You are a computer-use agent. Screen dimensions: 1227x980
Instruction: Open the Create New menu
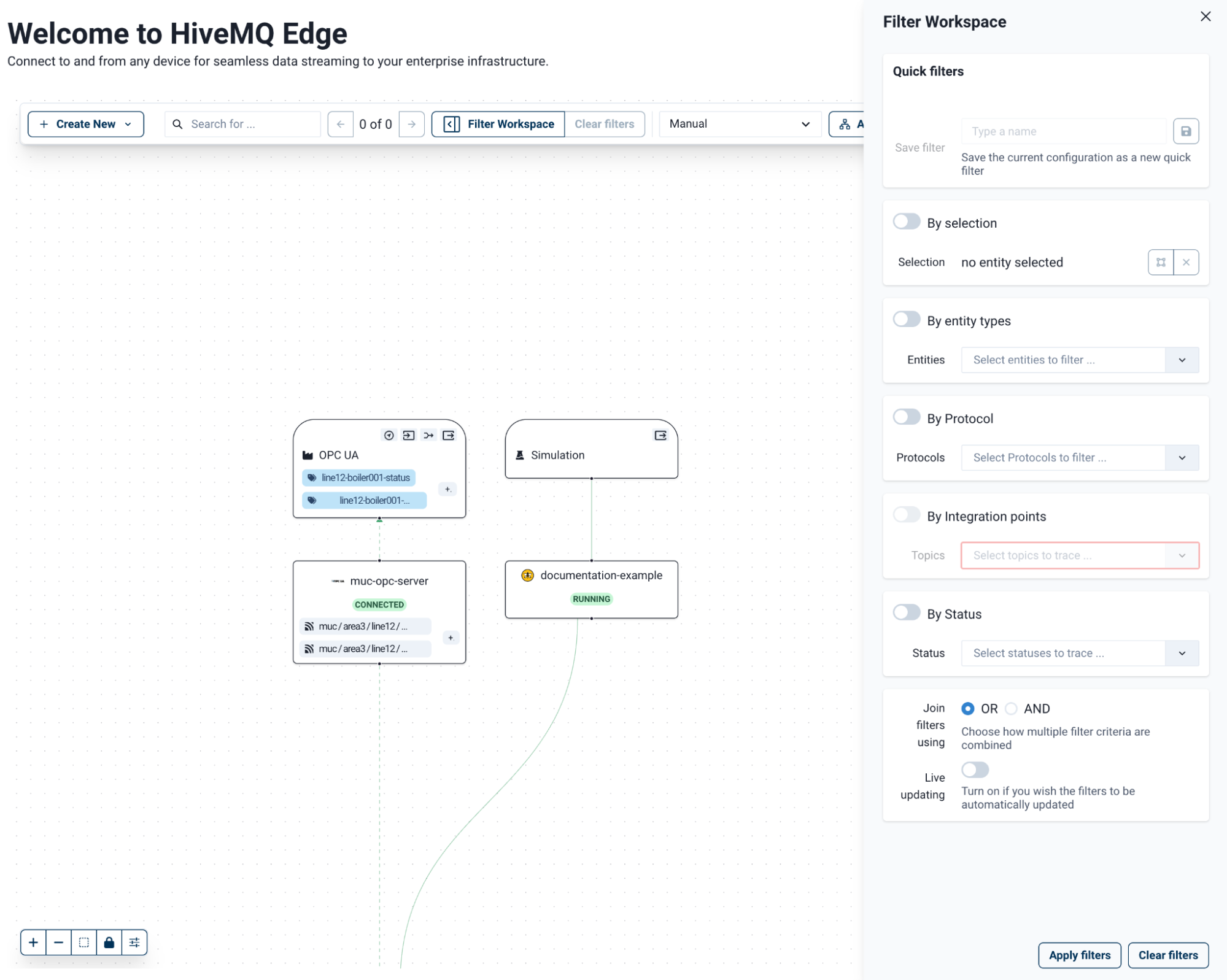pyautogui.click(x=86, y=124)
